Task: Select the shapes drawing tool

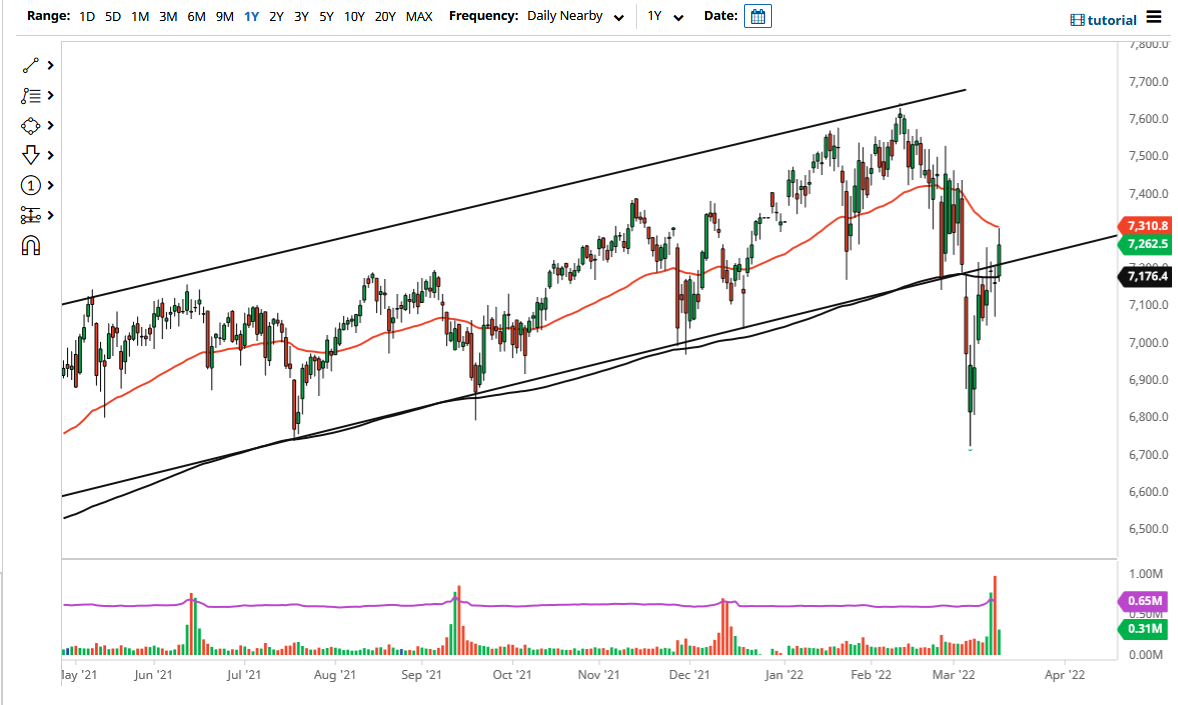Action: (30, 126)
